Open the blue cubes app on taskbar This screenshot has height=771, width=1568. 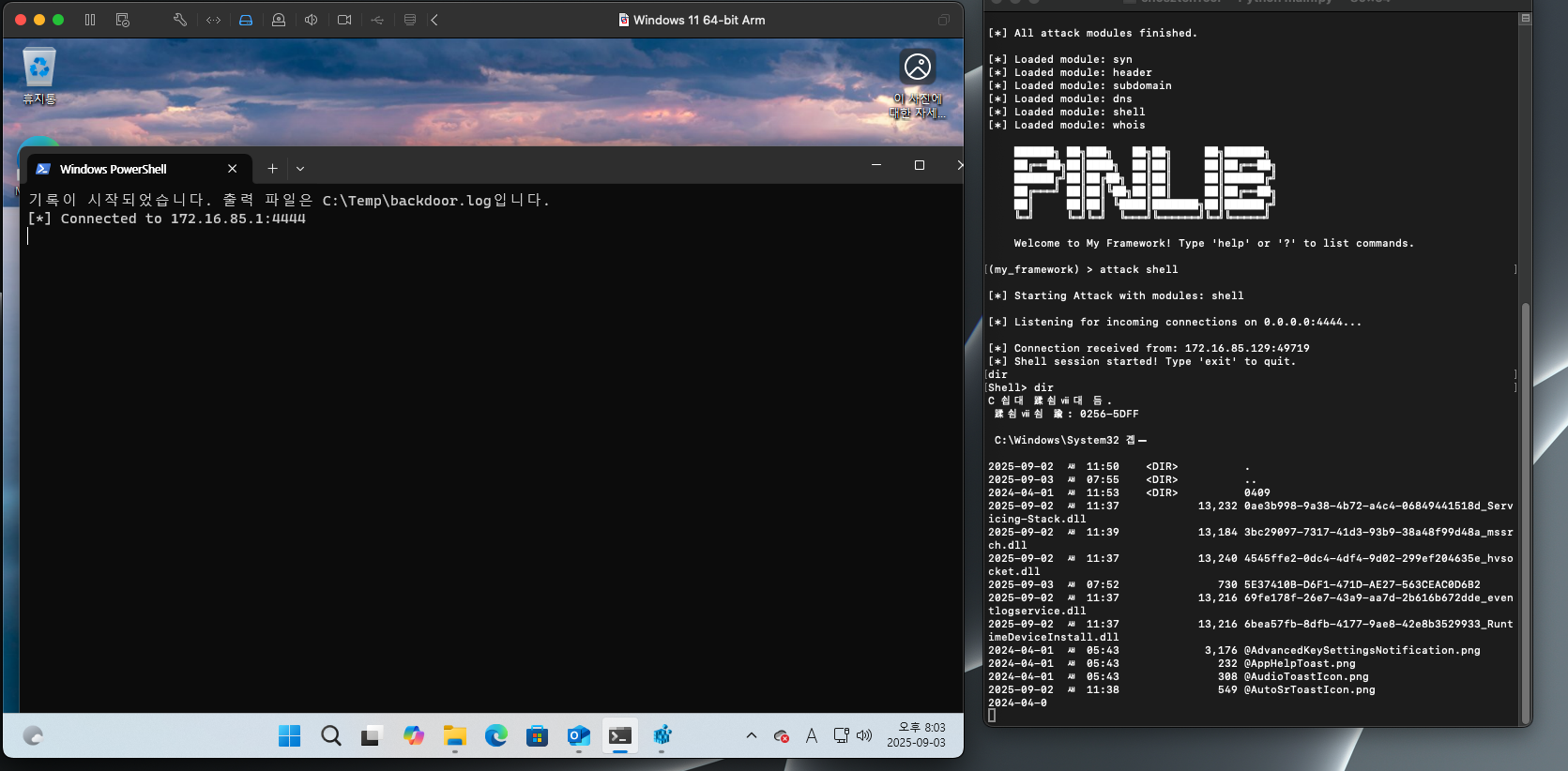(662, 736)
